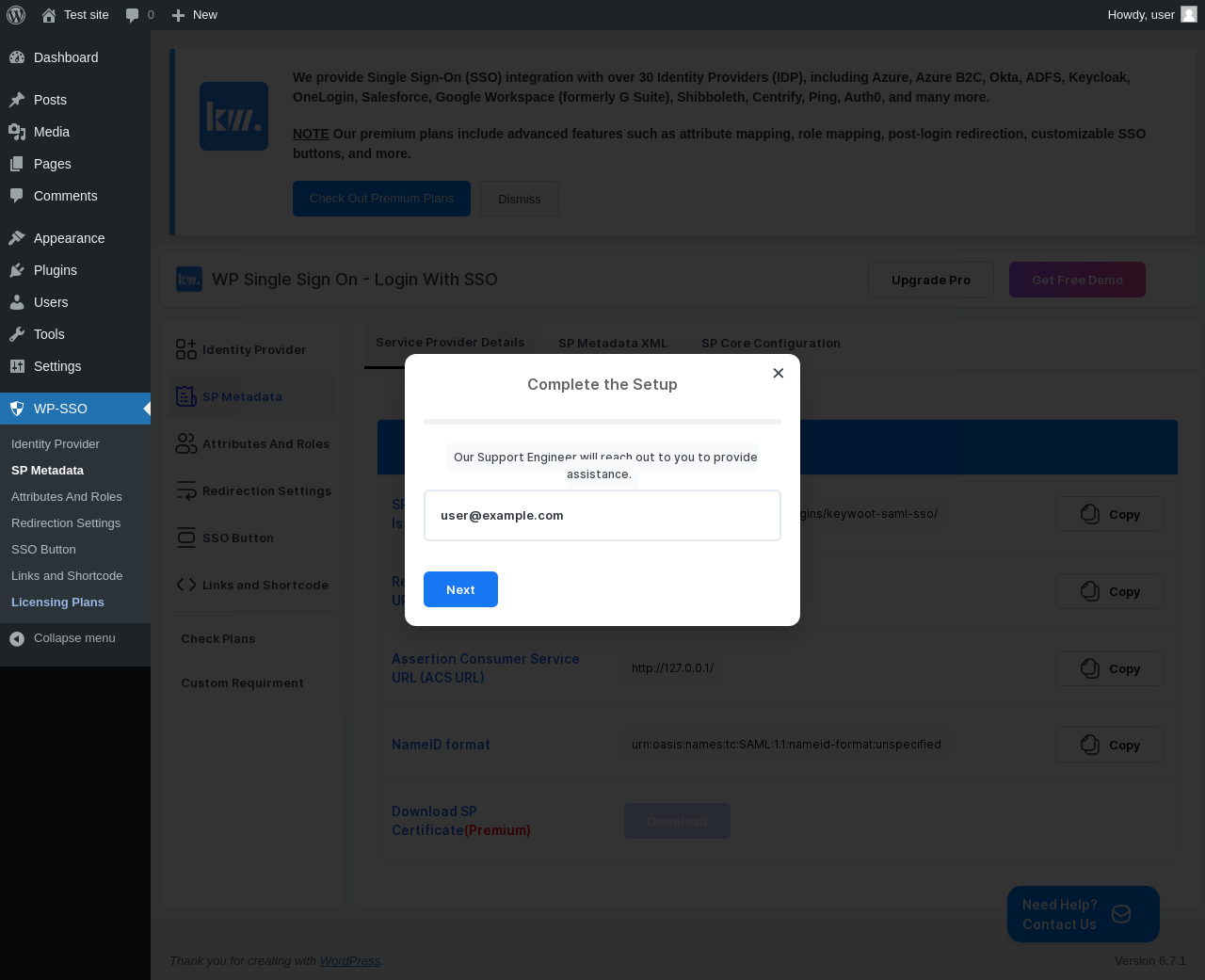Open comments bubble icon in admin bar
This screenshot has height=980, width=1205.
click(133, 15)
